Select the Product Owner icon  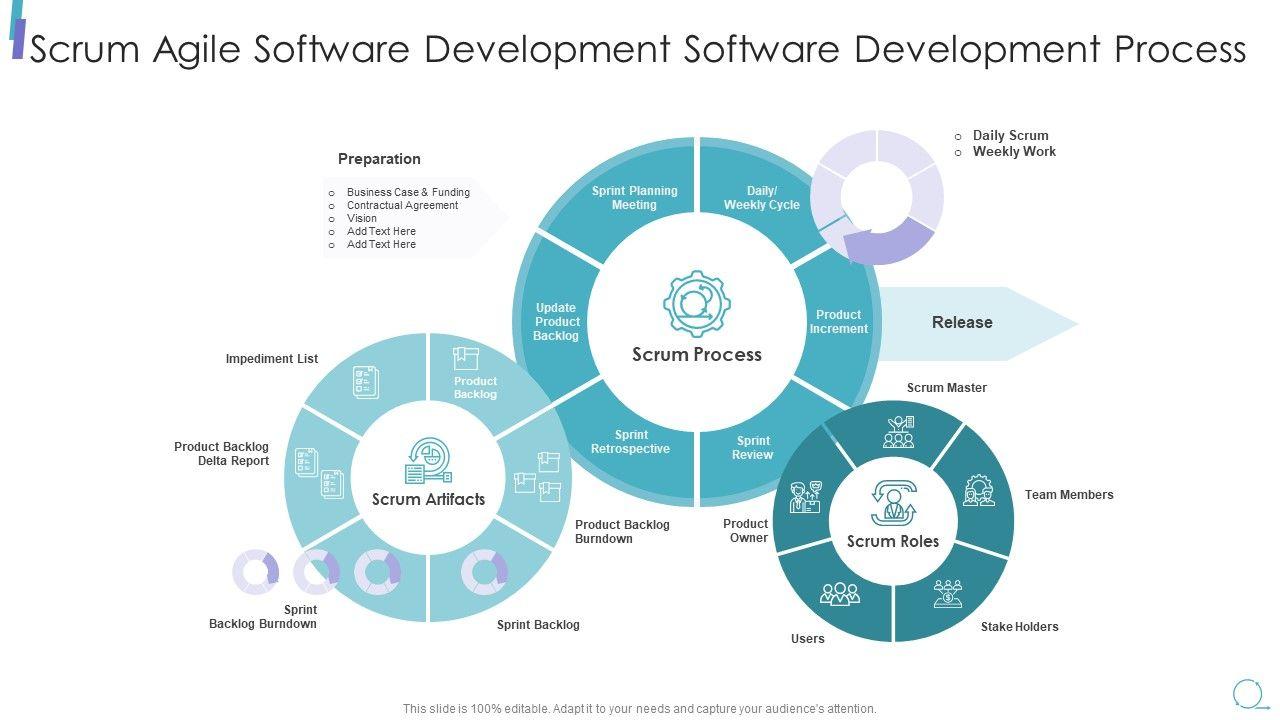[x=805, y=497]
